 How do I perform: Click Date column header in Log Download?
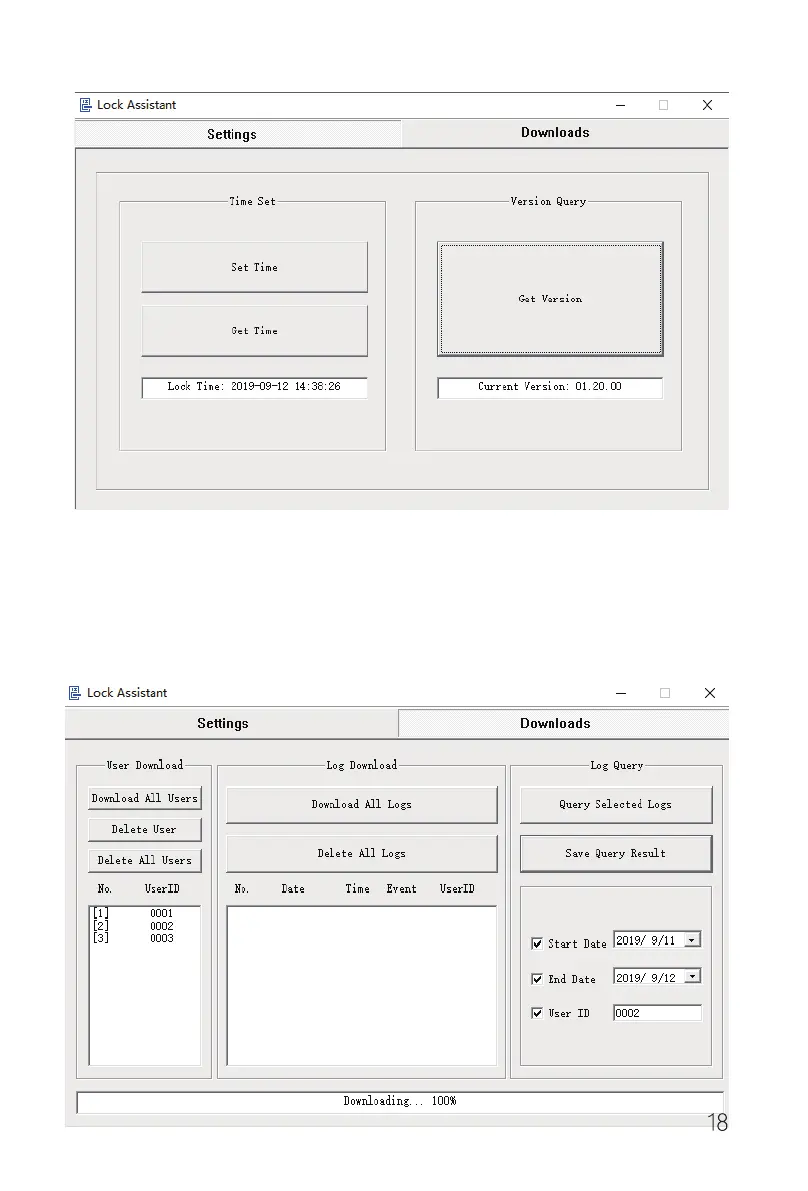(293, 889)
